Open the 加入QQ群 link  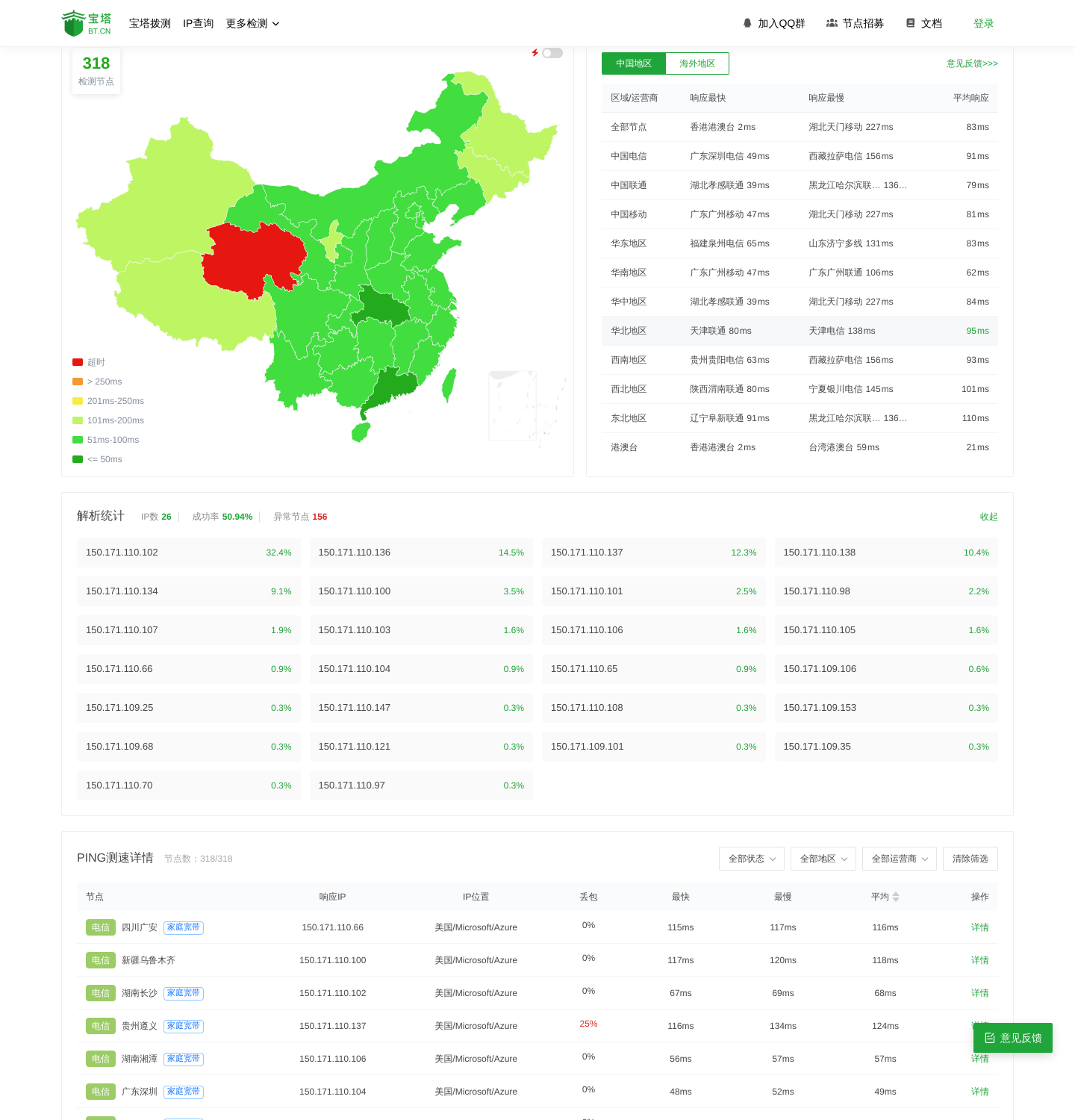click(782, 24)
